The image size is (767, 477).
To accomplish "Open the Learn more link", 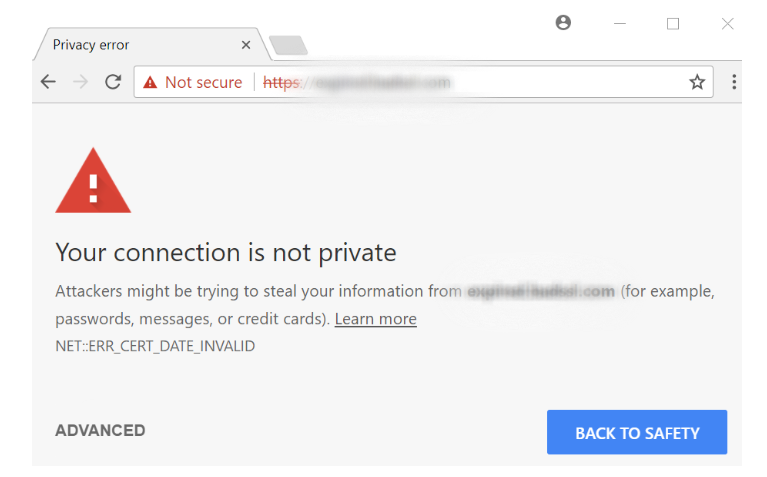I will coord(376,319).
